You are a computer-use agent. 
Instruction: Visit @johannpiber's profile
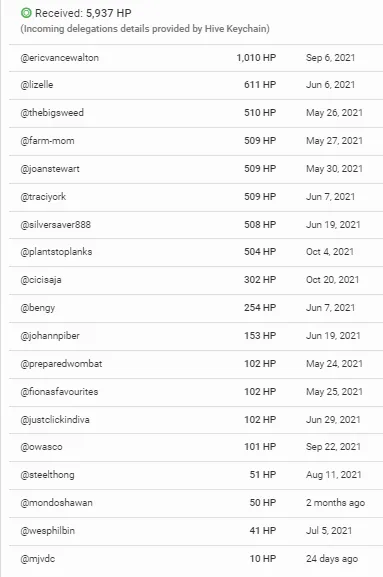50,336
